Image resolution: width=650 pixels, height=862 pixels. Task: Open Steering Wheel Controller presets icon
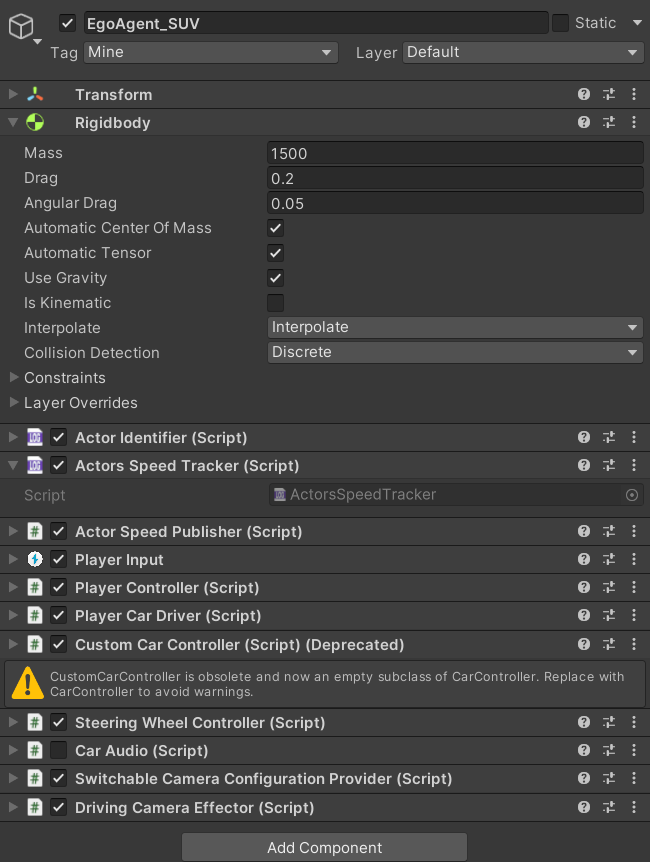click(x=609, y=722)
